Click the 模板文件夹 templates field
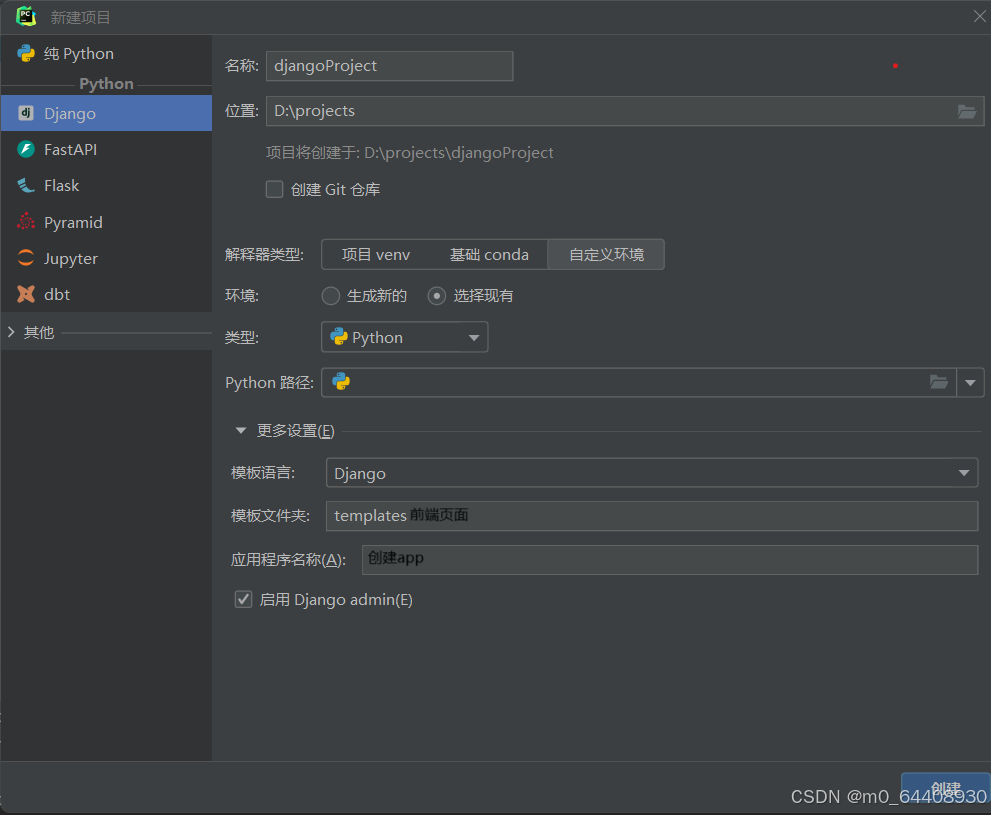Viewport: 991px width, 815px height. pyautogui.click(x=652, y=516)
